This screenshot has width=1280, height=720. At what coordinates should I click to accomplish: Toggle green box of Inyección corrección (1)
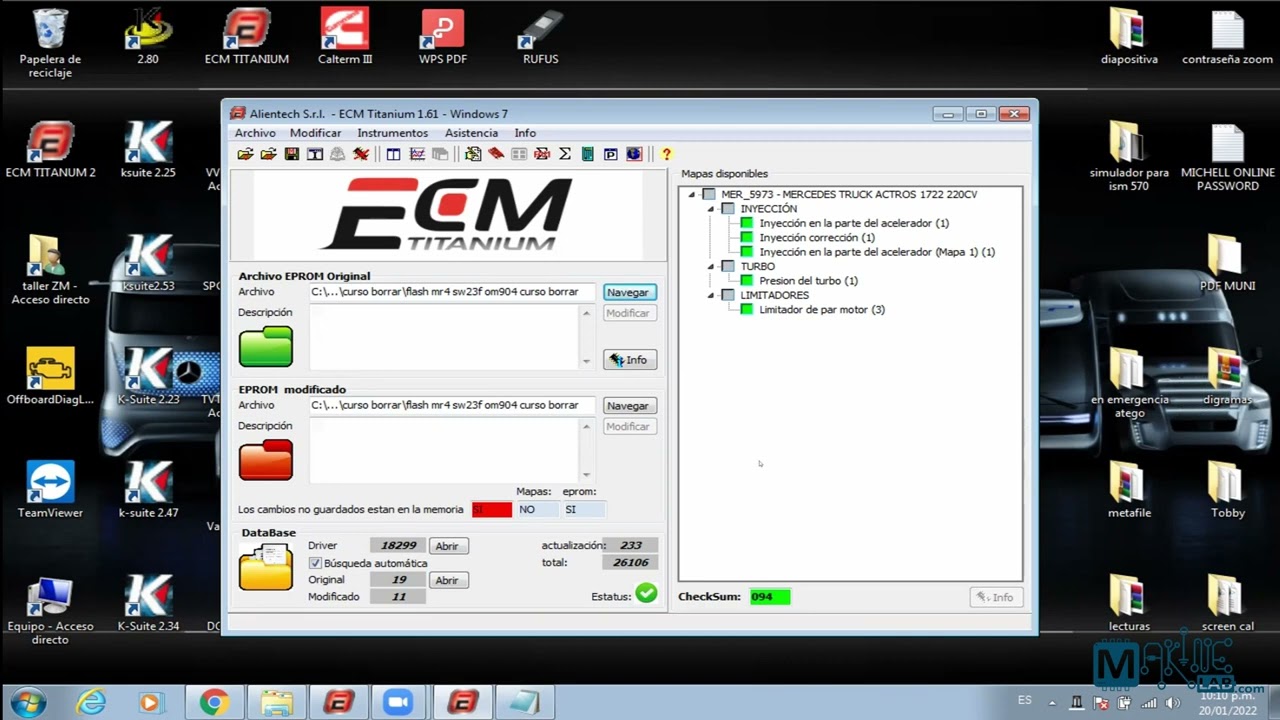coord(746,238)
